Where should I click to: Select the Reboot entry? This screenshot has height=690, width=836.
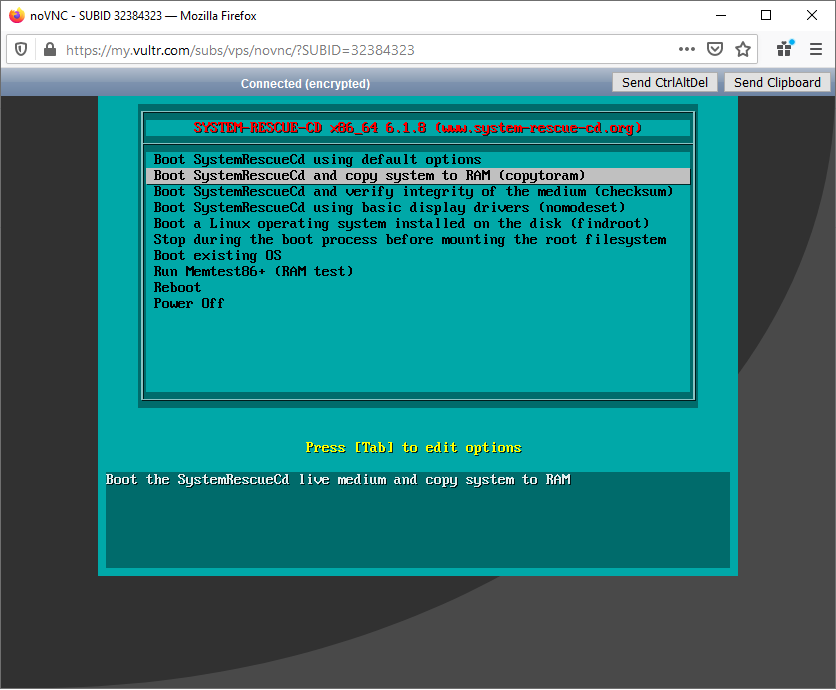[419, 287]
